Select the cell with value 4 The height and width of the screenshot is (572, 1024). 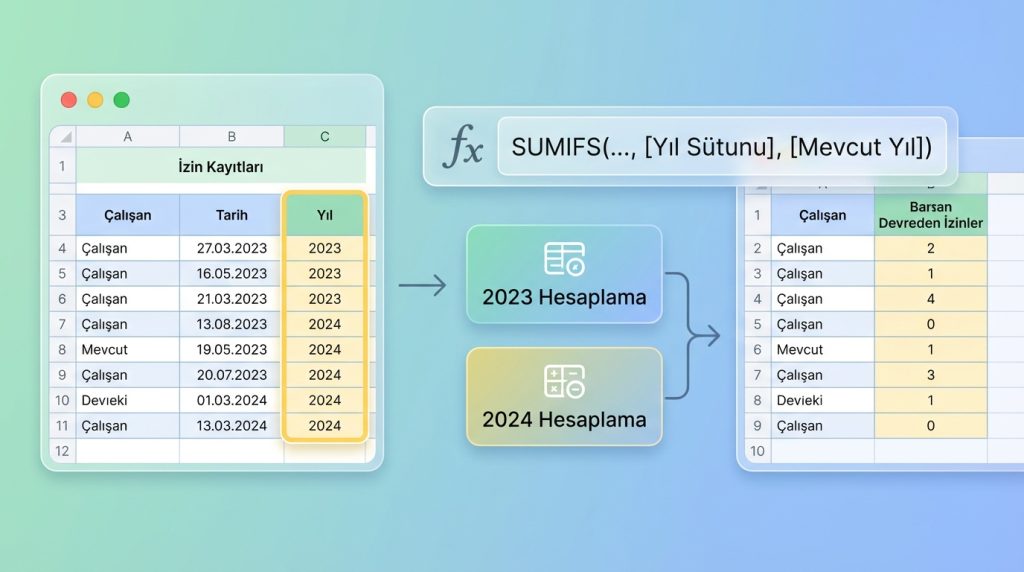click(930, 299)
